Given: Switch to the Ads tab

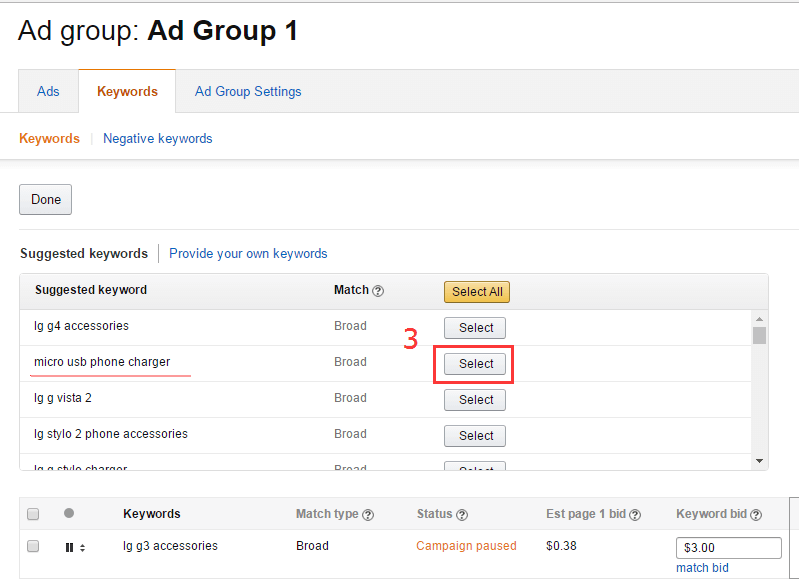Looking at the screenshot, I should click(x=48, y=91).
